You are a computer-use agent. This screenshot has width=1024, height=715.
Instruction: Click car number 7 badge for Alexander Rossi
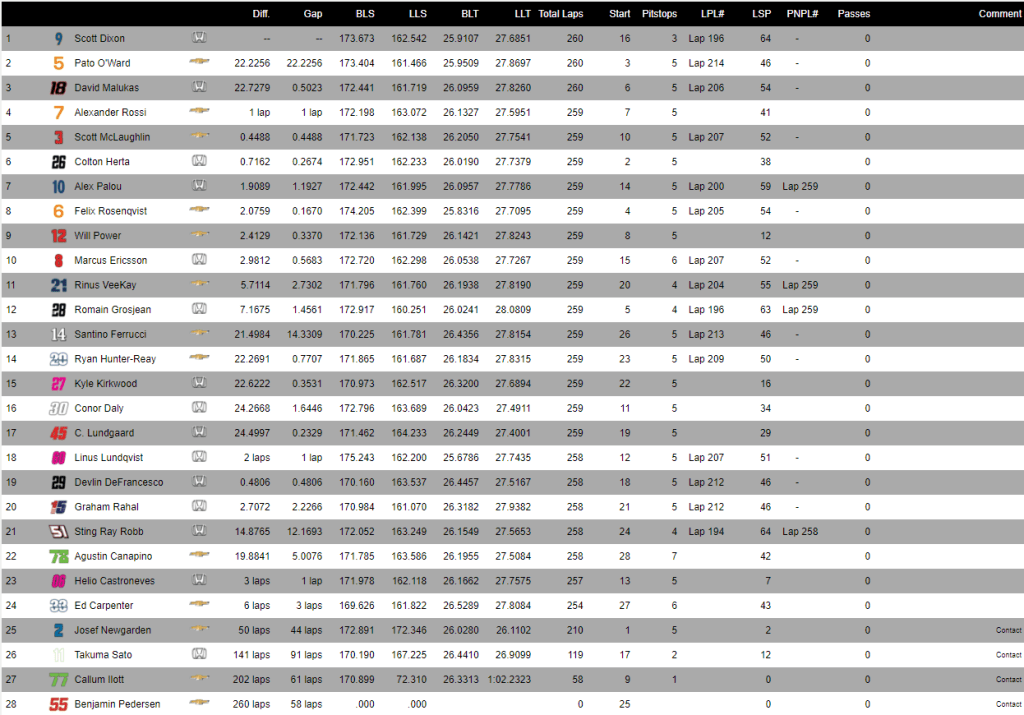click(x=59, y=113)
